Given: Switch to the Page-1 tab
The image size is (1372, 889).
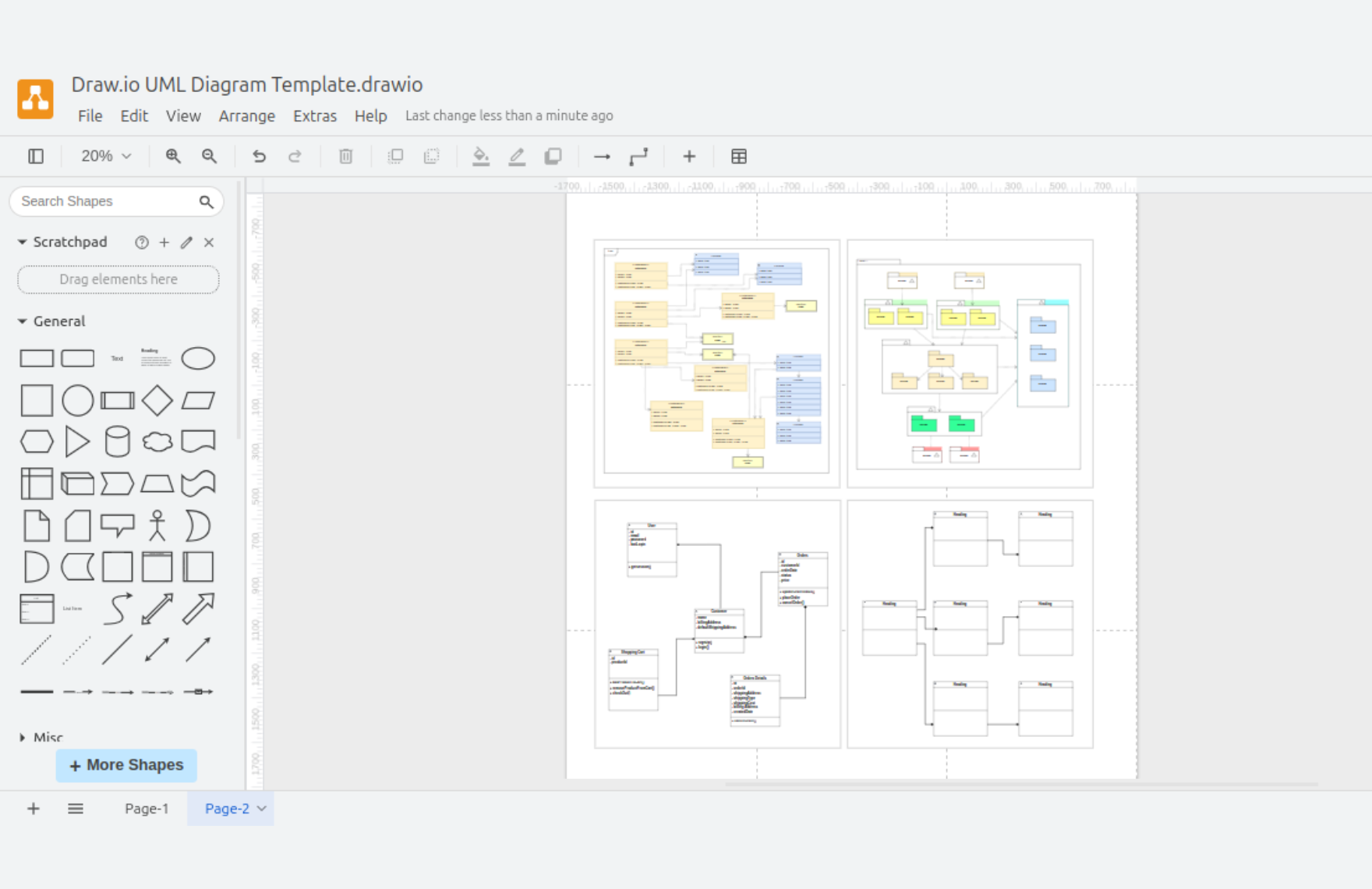Looking at the screenshot, I should point(147,809).
